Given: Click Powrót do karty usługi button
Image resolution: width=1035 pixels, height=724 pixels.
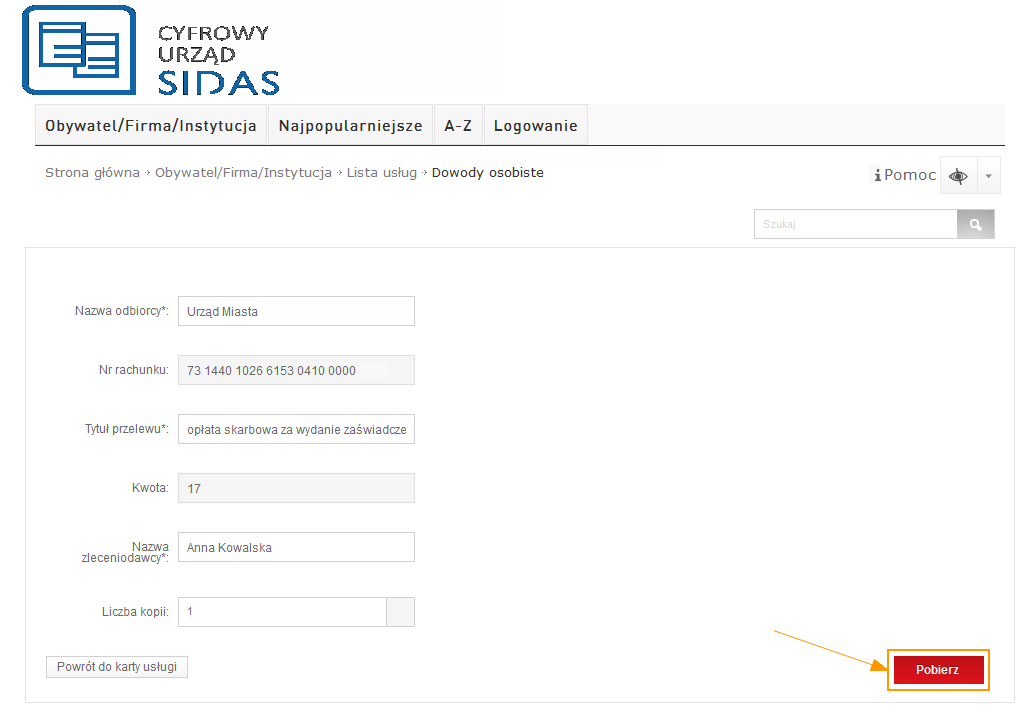Looking at the screenshot, I should (x=117, y=667).
